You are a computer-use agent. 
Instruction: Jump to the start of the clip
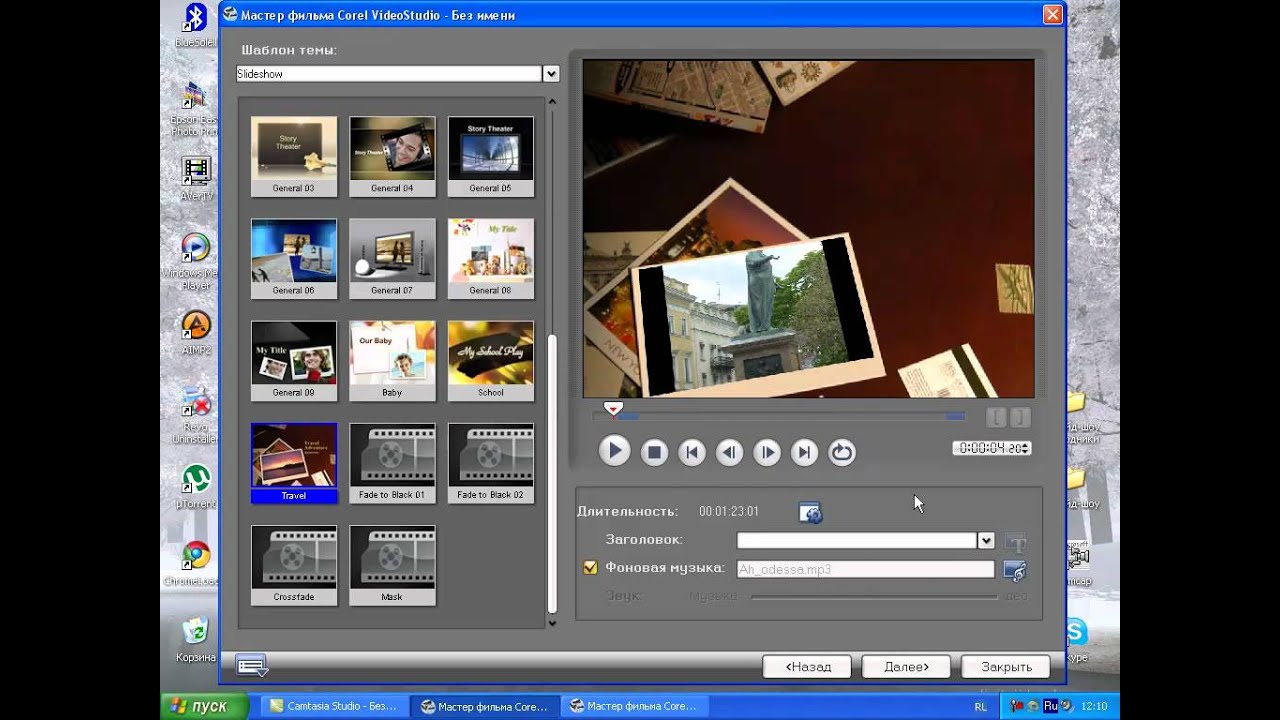[692, 452]
